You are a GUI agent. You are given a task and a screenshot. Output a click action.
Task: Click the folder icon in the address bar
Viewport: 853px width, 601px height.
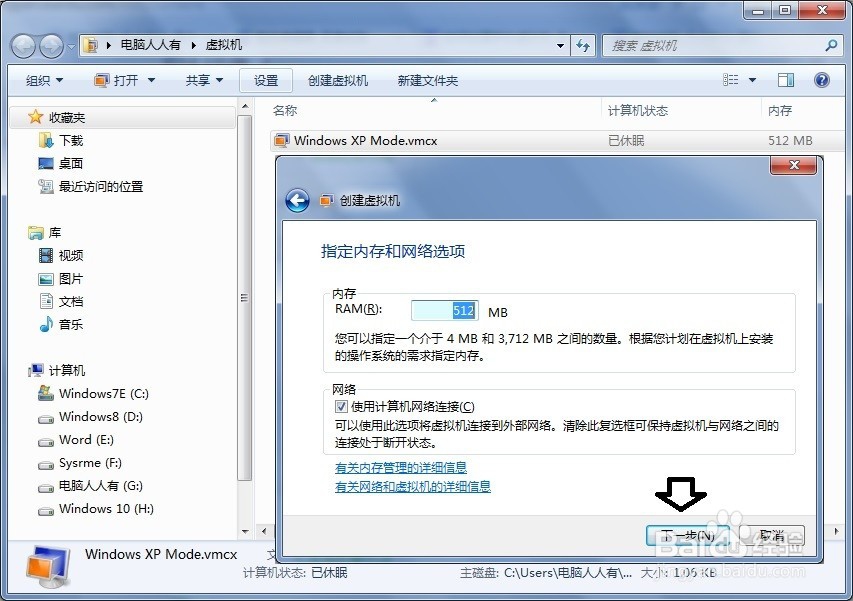[91, 45]
